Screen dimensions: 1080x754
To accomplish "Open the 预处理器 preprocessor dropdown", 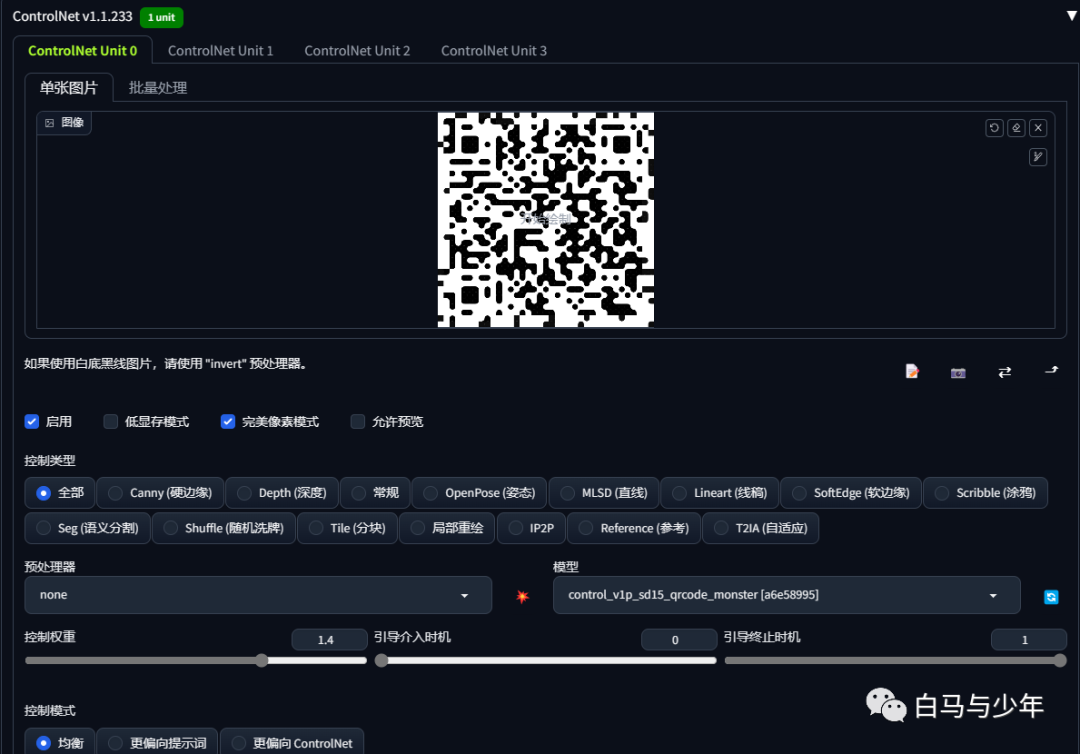I will tap(258, 595).
